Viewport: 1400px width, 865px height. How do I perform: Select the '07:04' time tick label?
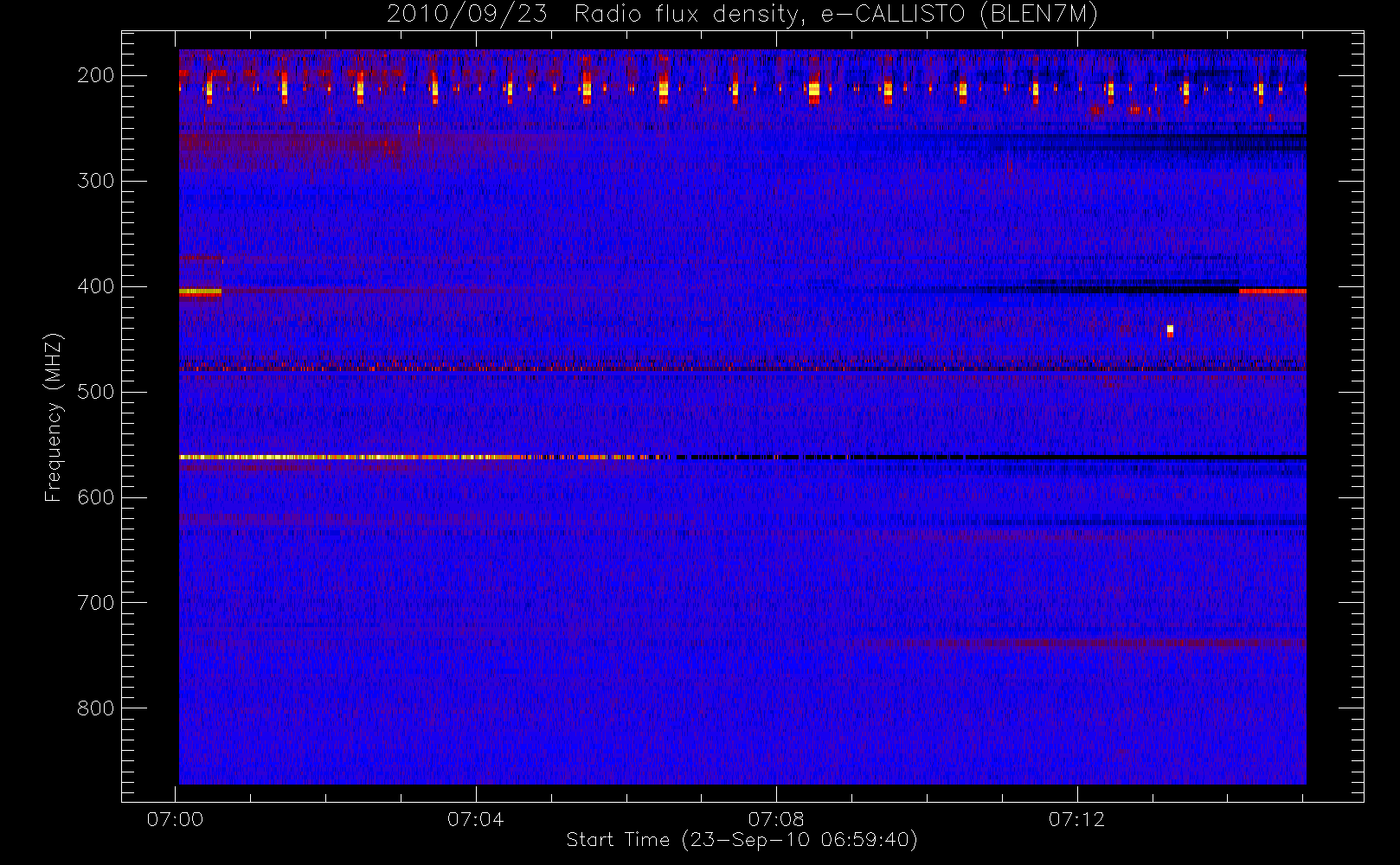click(475, 819)
